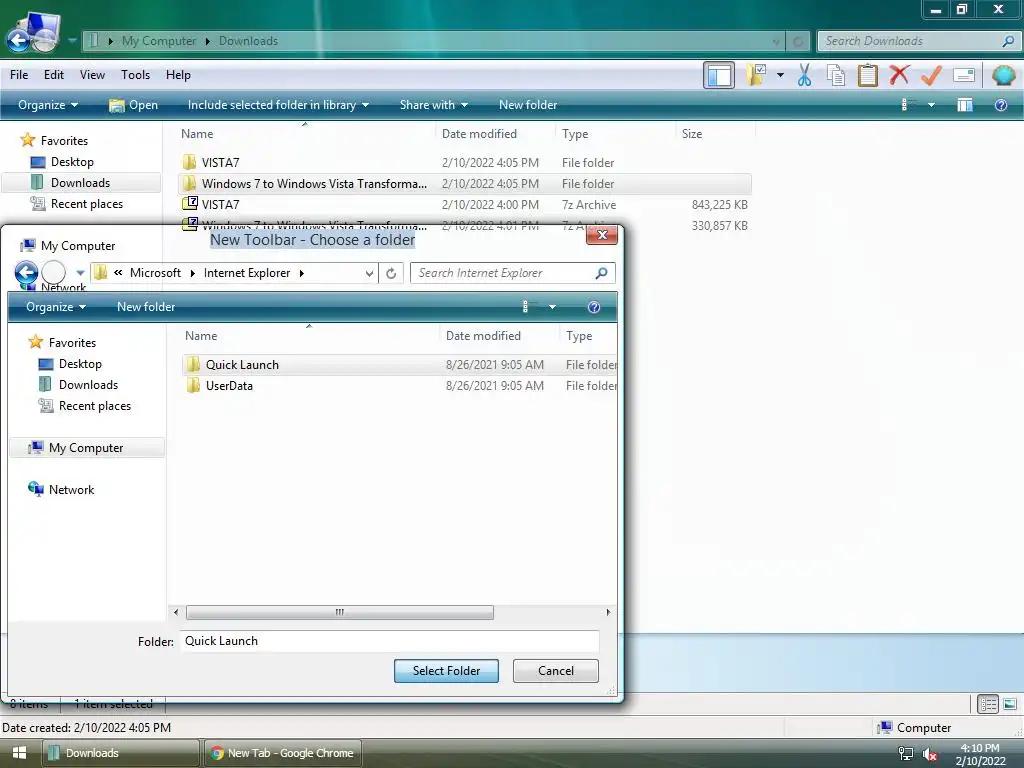
Task: Open Help in the Downloads window command bar
Action: (1000, 105)
